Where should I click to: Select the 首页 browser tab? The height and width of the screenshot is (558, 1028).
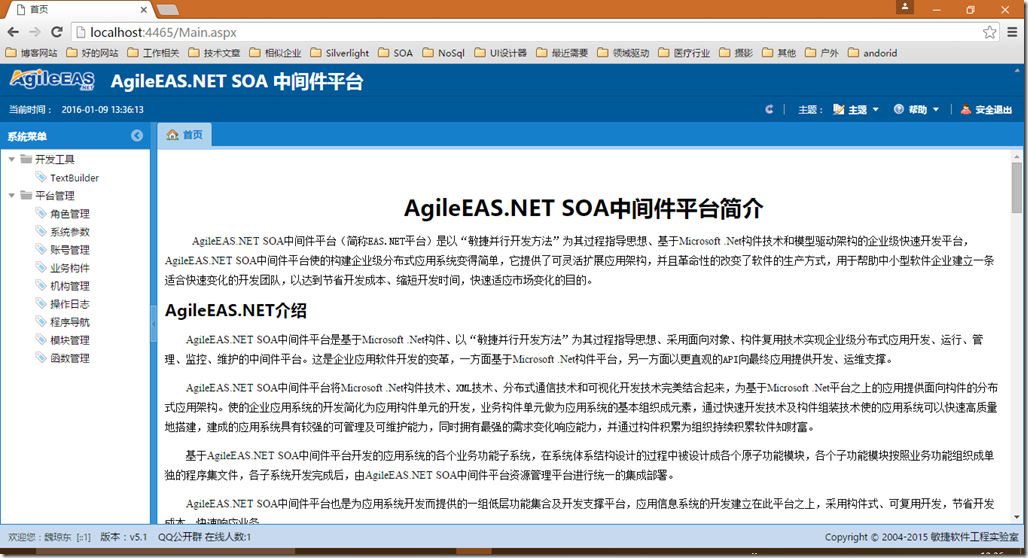tap(79, 9)
